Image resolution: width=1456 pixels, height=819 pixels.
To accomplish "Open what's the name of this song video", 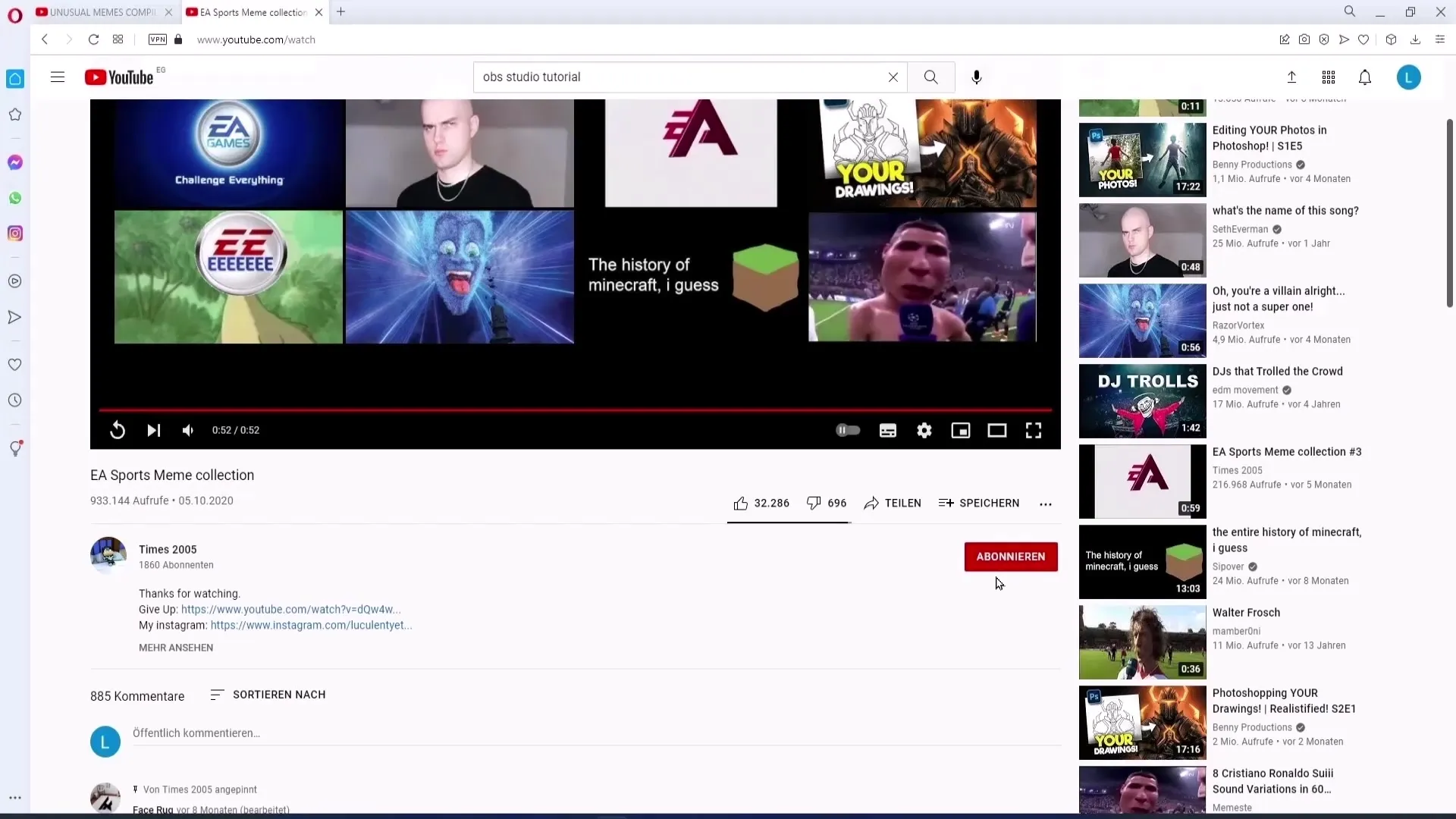I will tap(1285, 211).
